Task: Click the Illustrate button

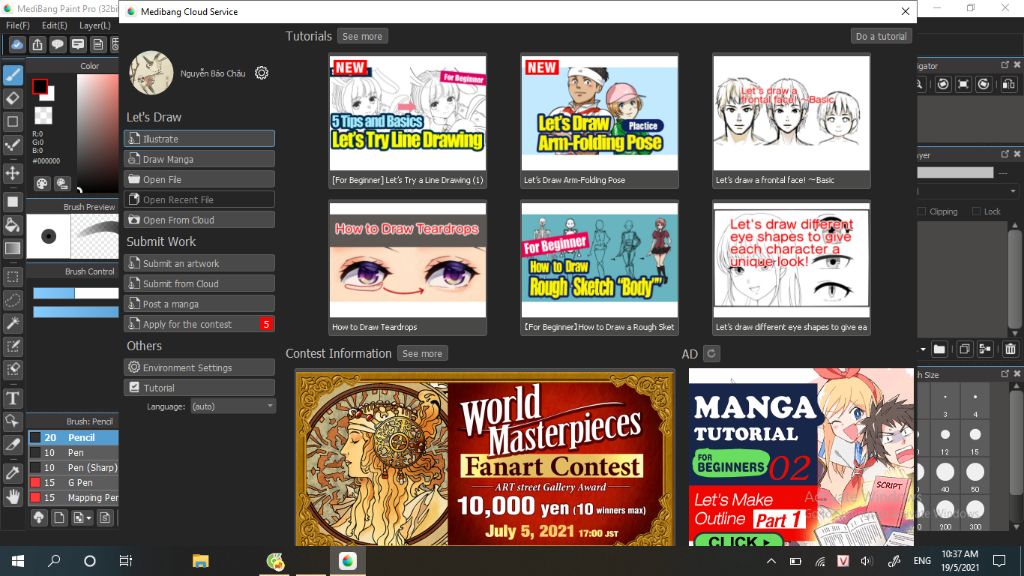Action: pyautogui.click(x=199, y=138)
